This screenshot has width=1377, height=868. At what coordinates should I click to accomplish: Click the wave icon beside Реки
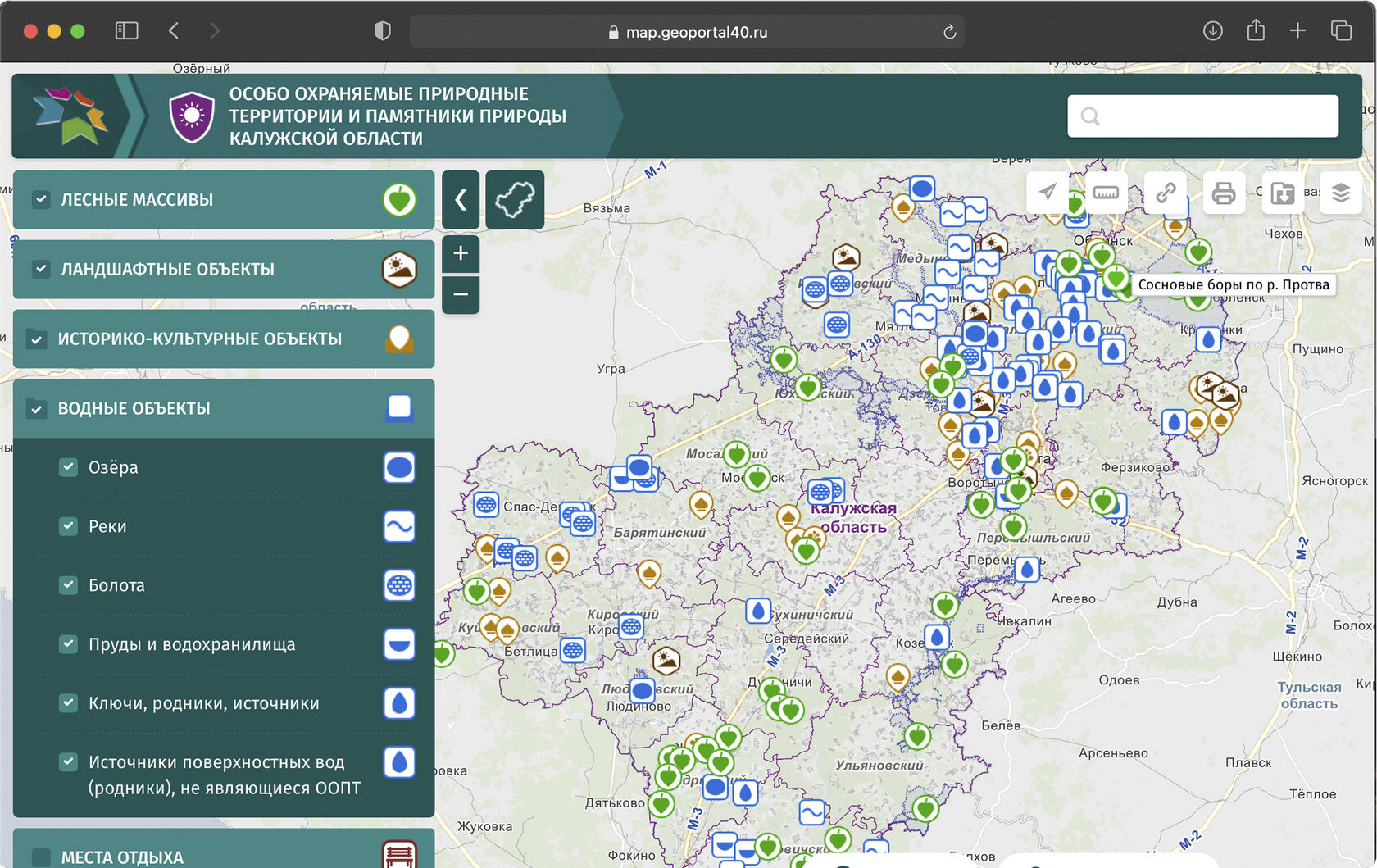399,526
